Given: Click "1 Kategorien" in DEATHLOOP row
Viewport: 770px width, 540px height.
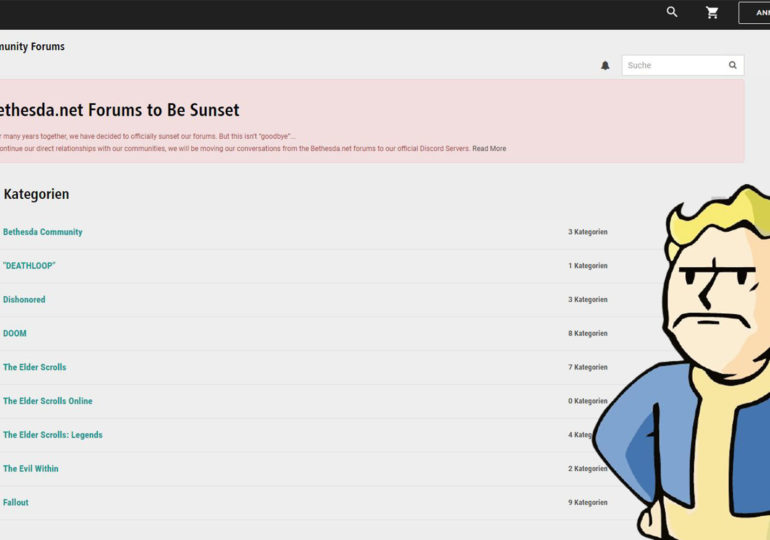Looking at the screenshot, I should point(588,266).
